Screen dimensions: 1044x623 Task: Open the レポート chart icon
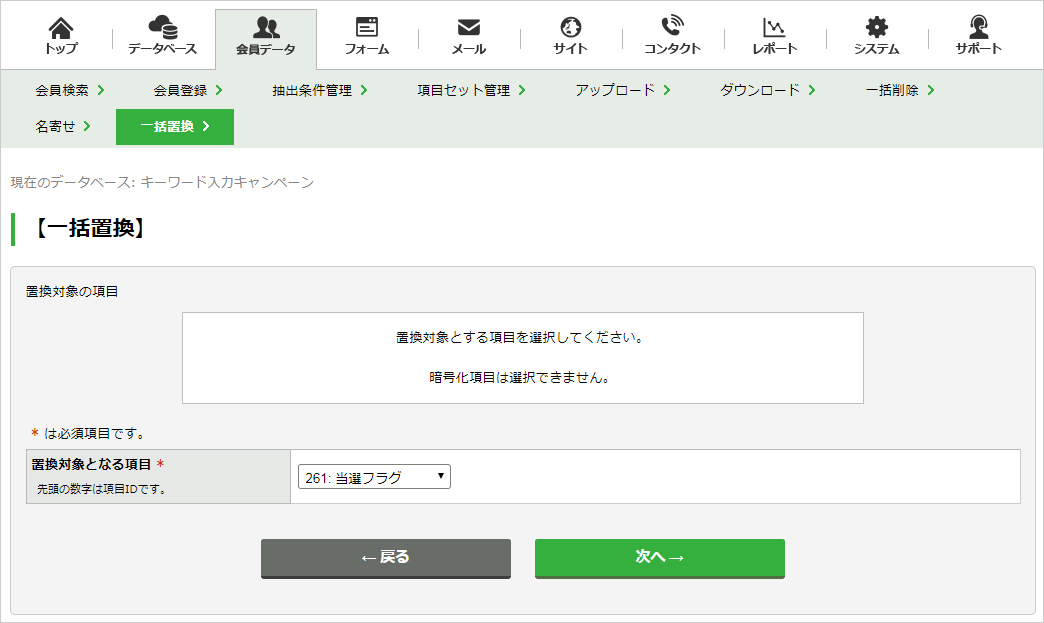pyautogui.click(x=774, y=27)
